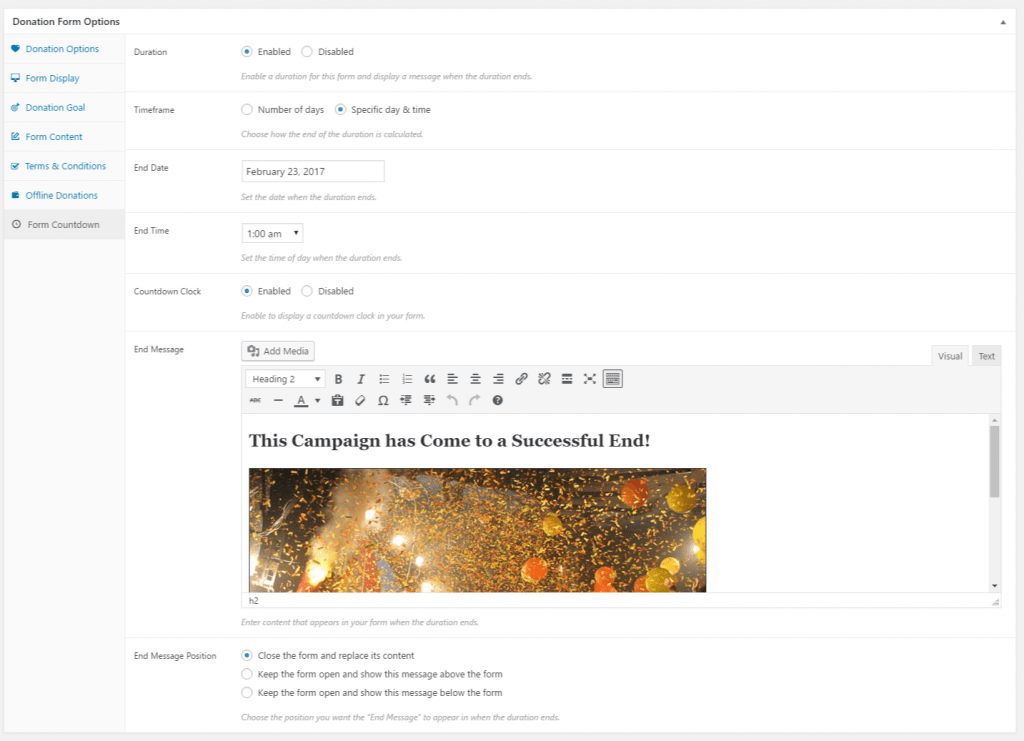Choose to show message above the form
The image size is (1024, 741).
[x=247, y=674]
